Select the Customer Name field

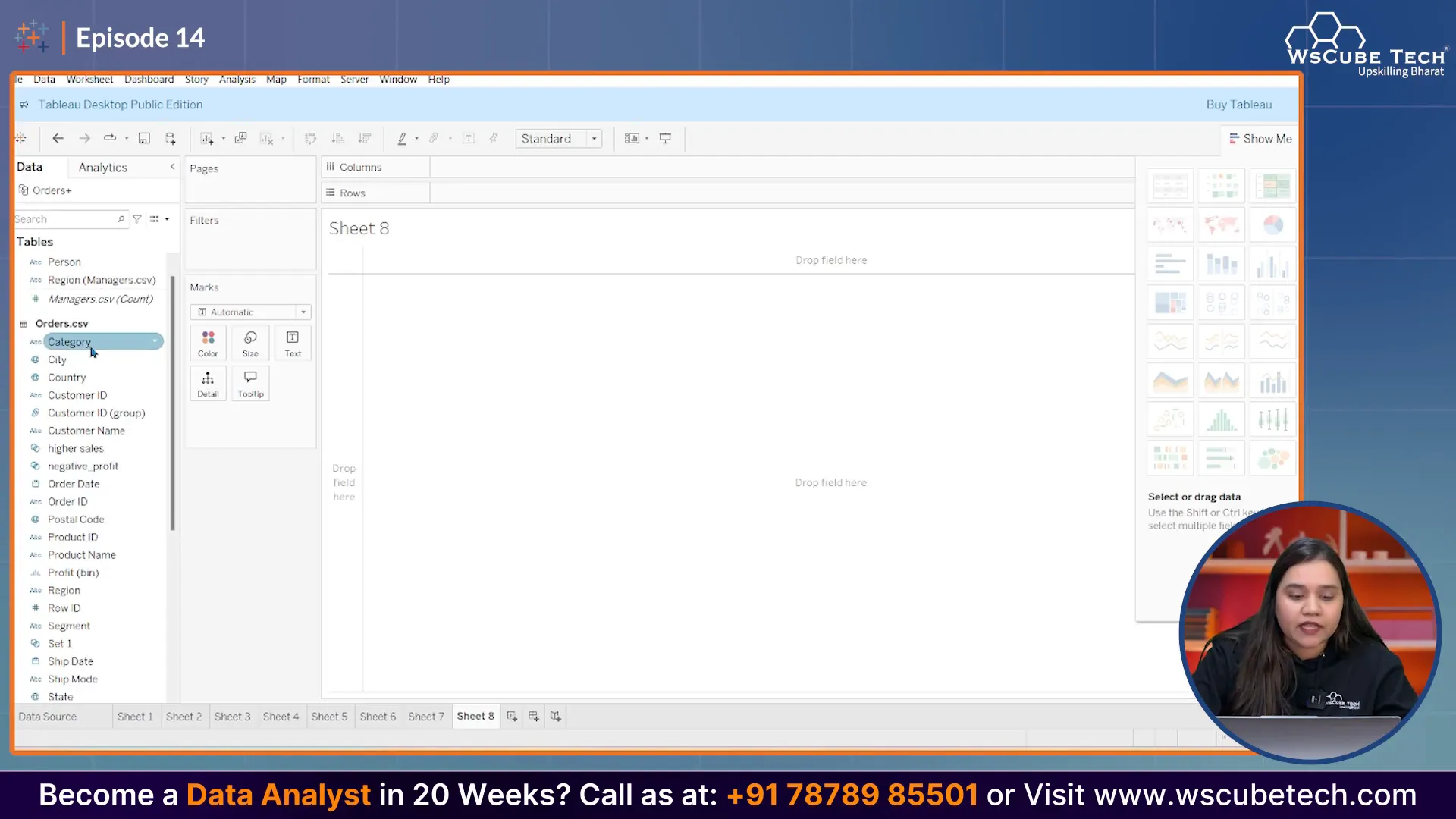[x=86, y=431]
